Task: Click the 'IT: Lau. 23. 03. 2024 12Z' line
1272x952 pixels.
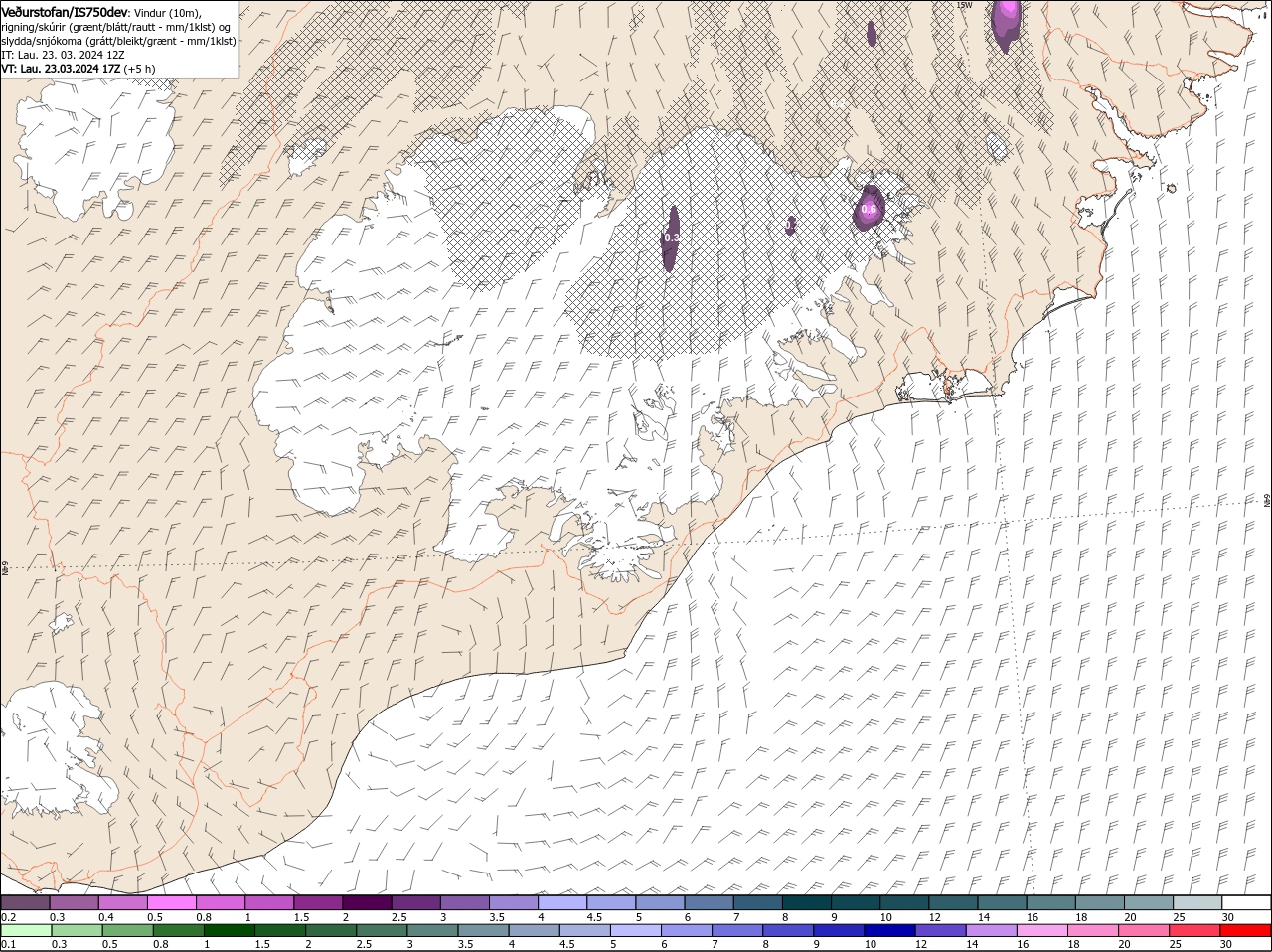Action: (63, 55)
